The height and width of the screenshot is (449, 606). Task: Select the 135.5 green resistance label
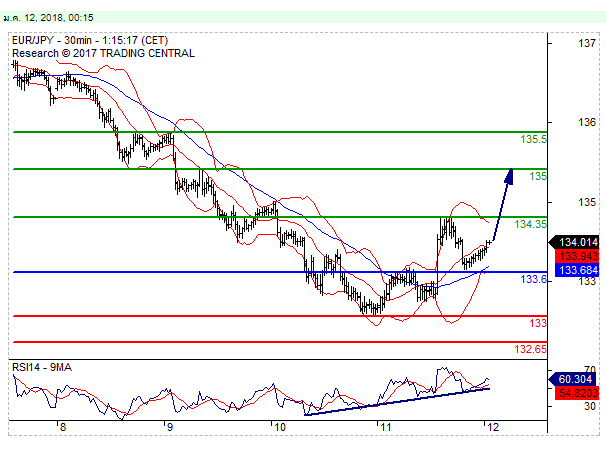533,140
